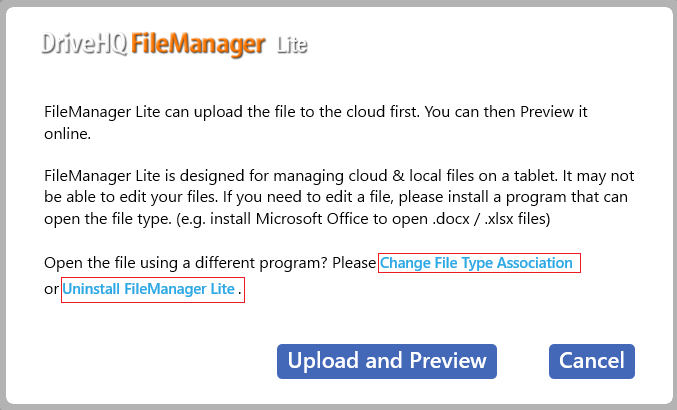Click the Lite label beside the logo
677x410 pixels.
pos(291,46)
